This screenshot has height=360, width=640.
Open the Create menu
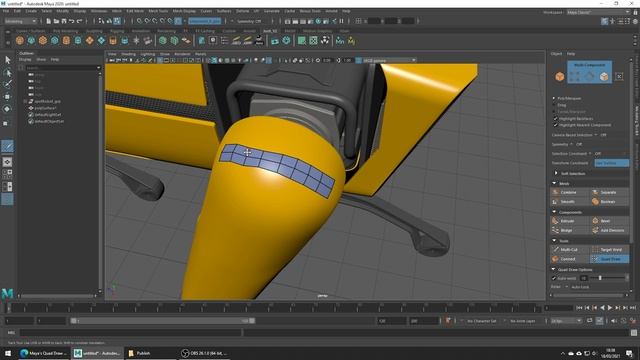(31, 11)
